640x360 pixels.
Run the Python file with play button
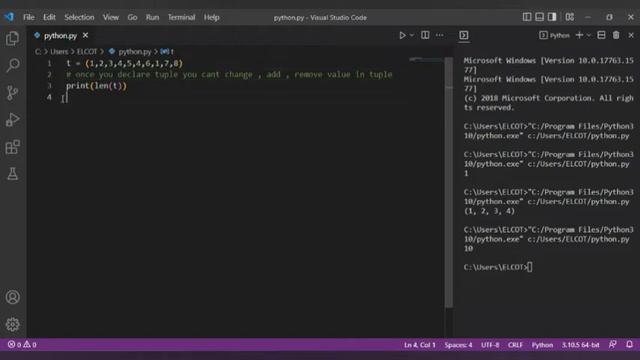tap(402, 36)
